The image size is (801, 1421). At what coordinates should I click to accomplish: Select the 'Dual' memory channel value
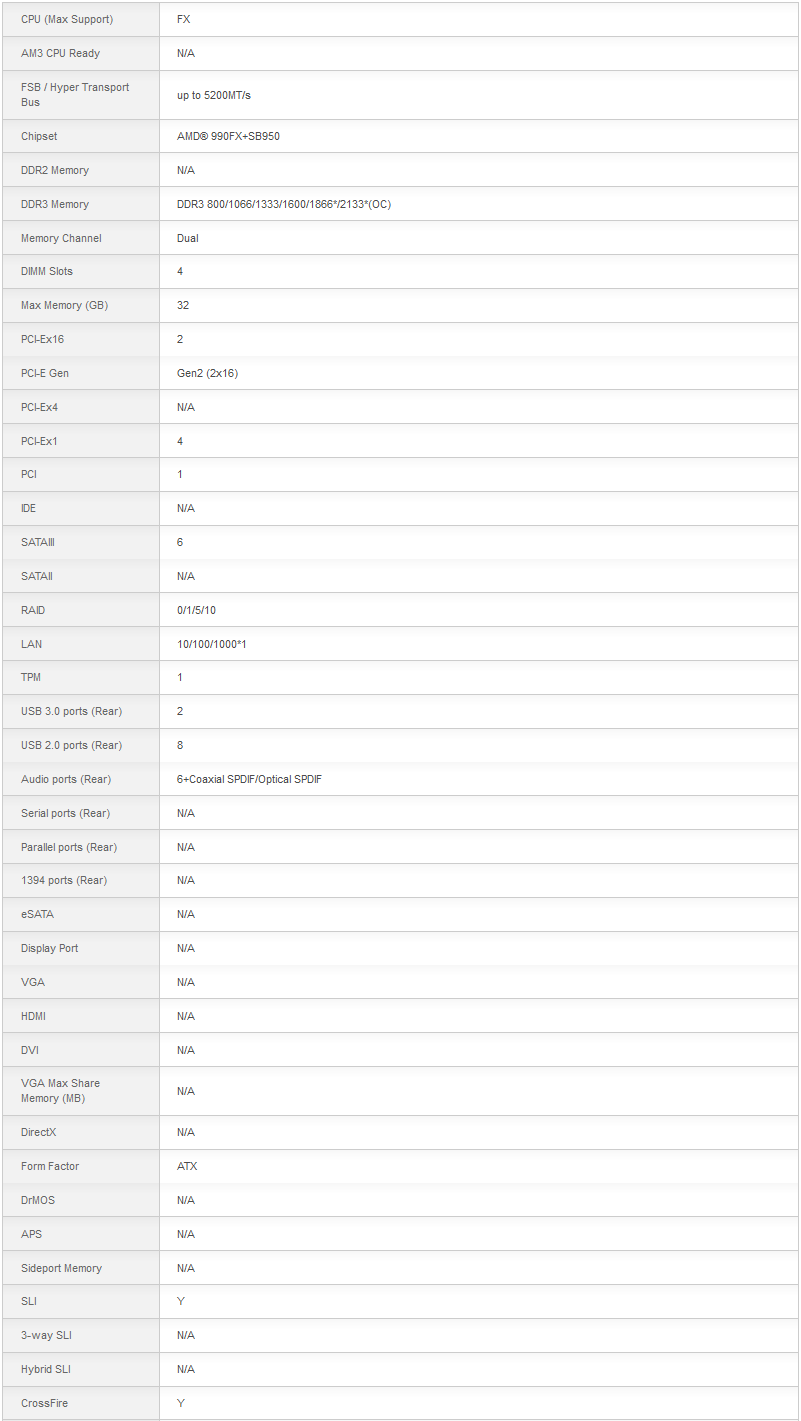pyautogui.click(x=188, y=238)
